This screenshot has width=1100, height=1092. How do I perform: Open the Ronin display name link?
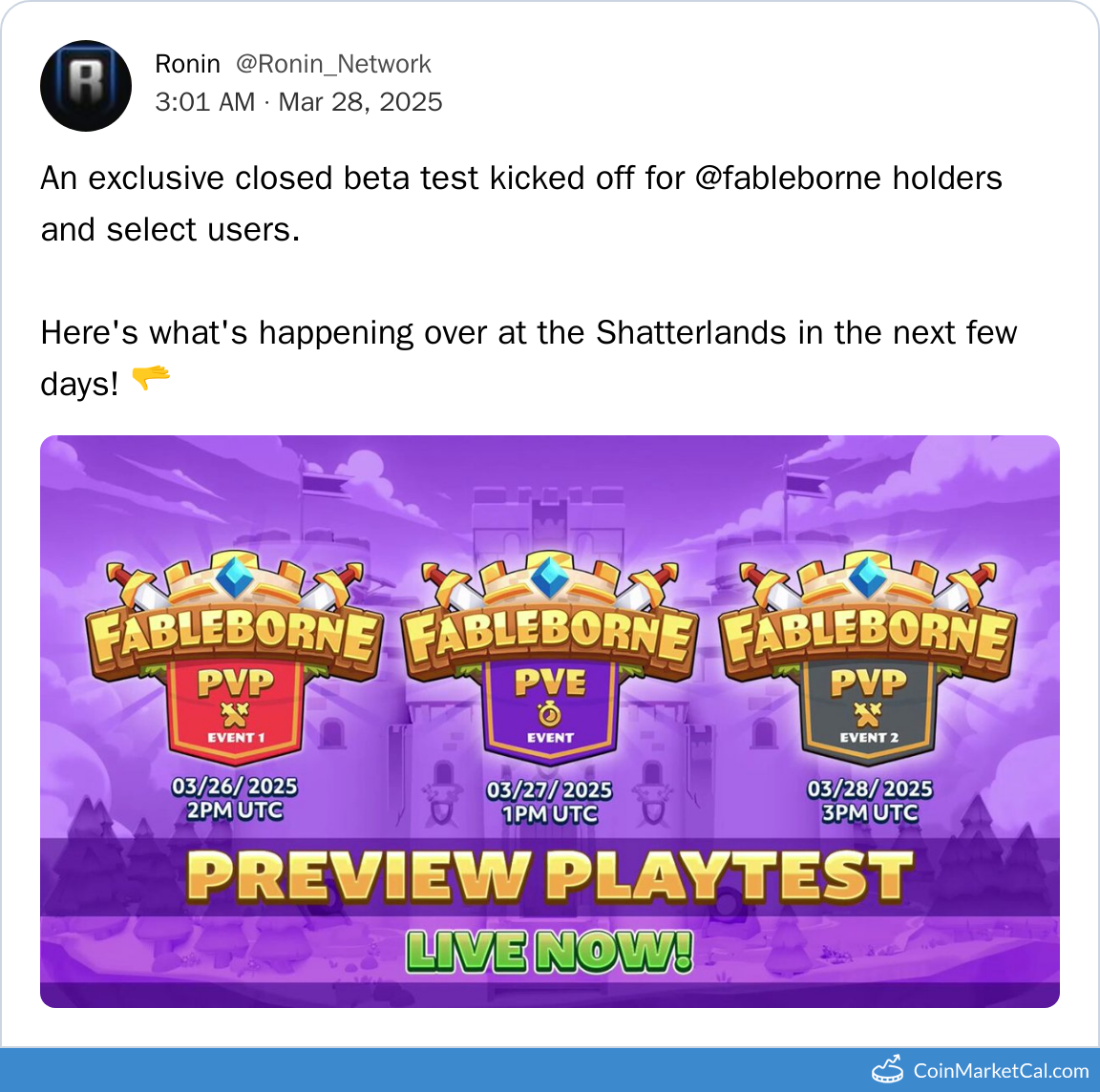point(187,64)
